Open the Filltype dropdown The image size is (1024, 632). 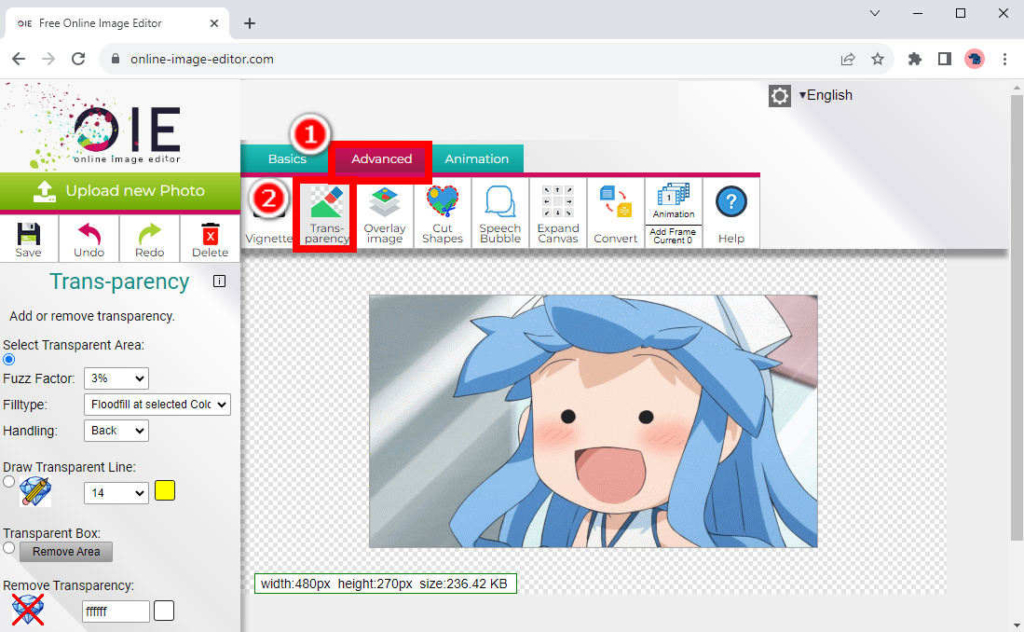(156, 404)
